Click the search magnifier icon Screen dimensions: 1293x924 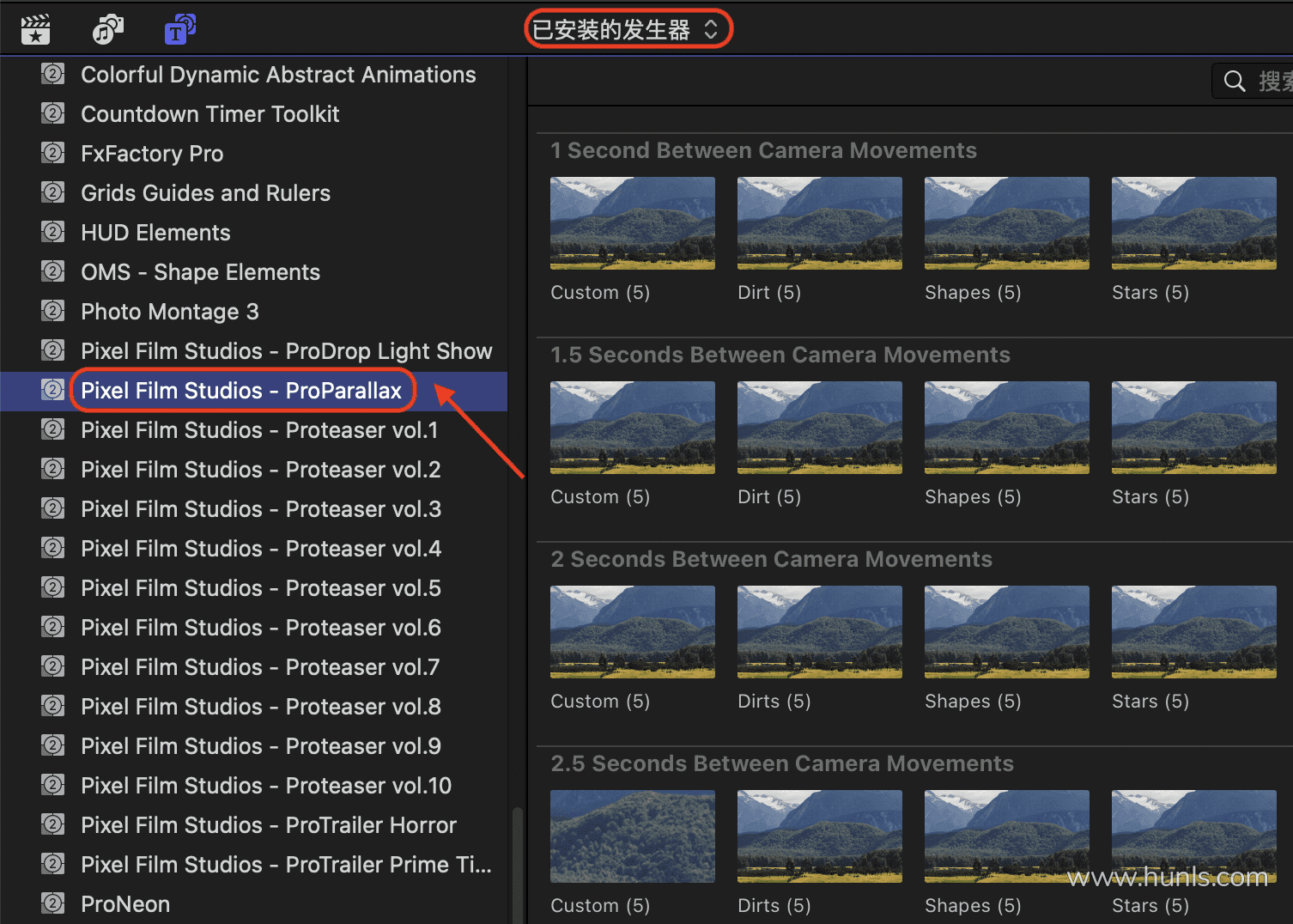pyautogui.click(x=1235, y=82)
